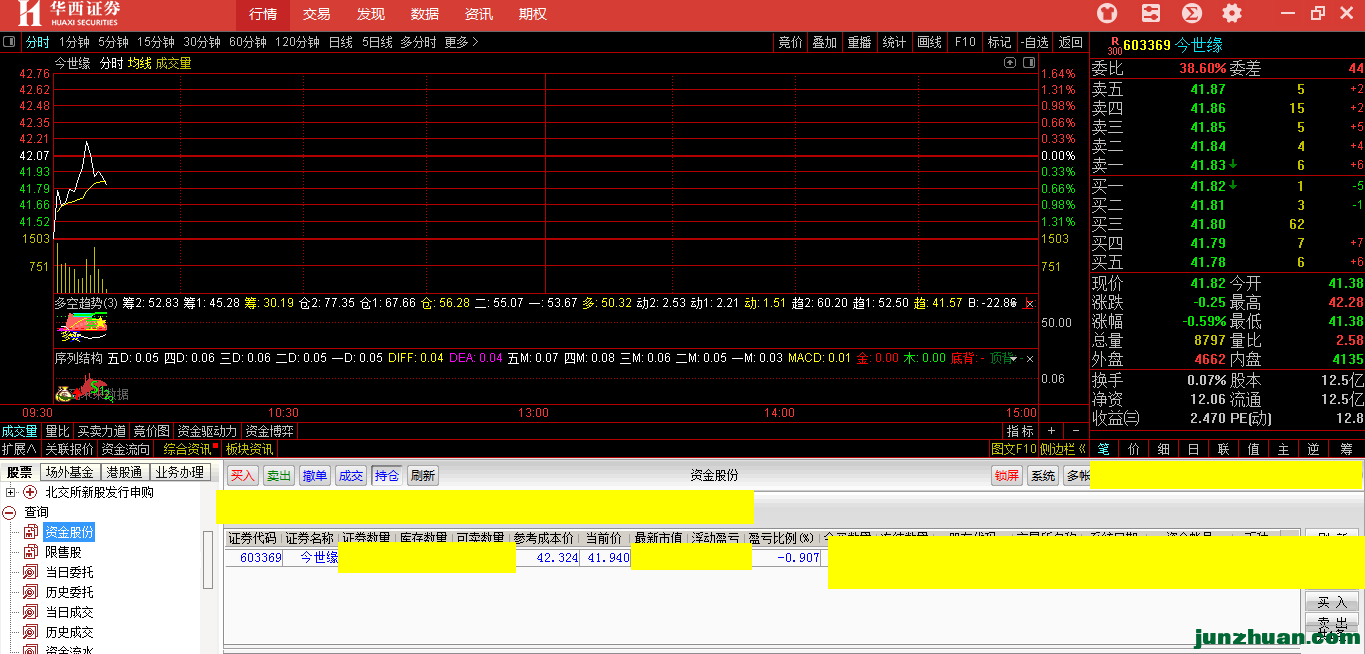The width and height of the screenshot is (1365, 654).
Task: Click the red plus icon beside 北交所新股发行申购
Action: (x=29, y=492)
